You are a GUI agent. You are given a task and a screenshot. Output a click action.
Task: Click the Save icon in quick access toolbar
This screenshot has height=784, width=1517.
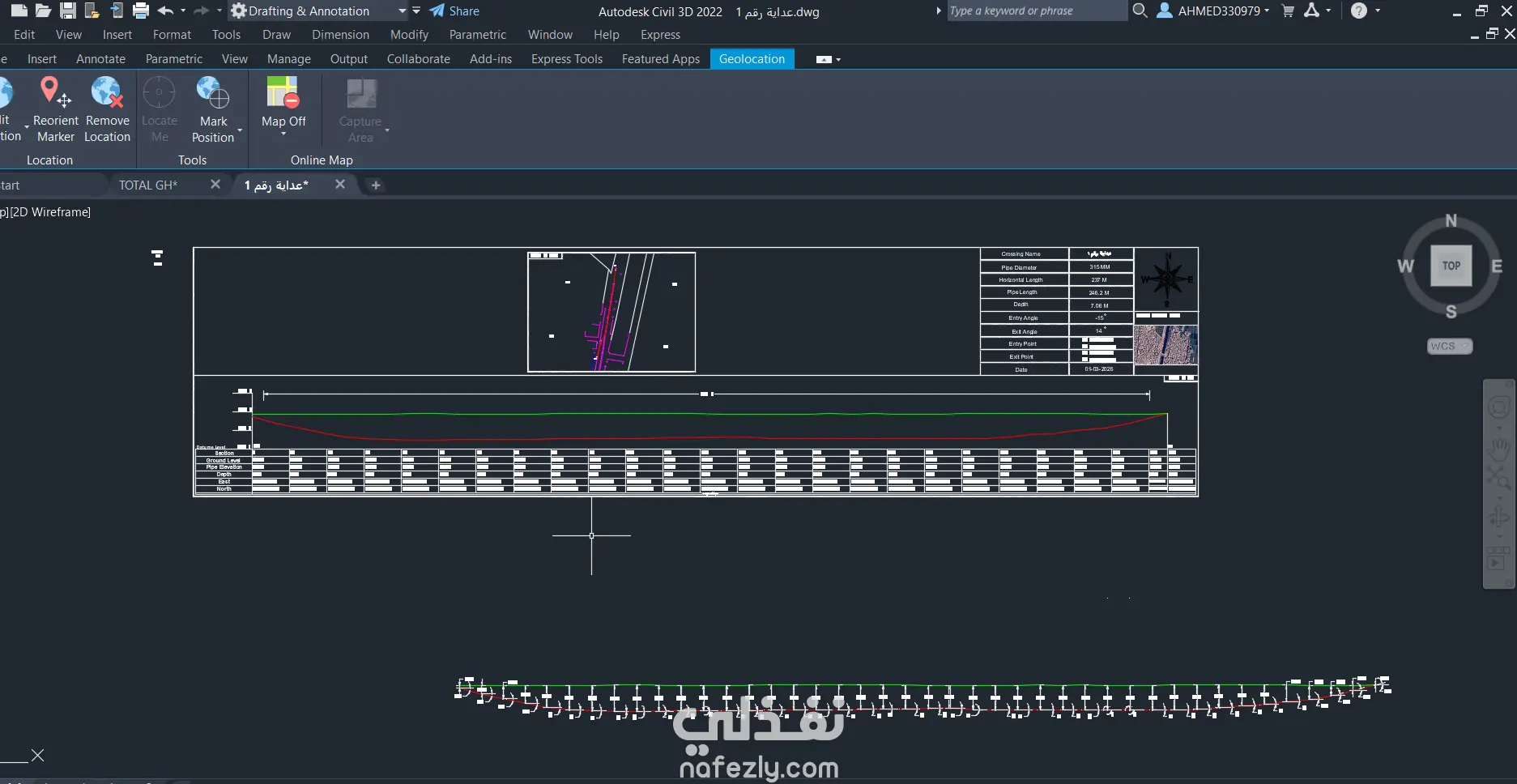click(68, 11)
